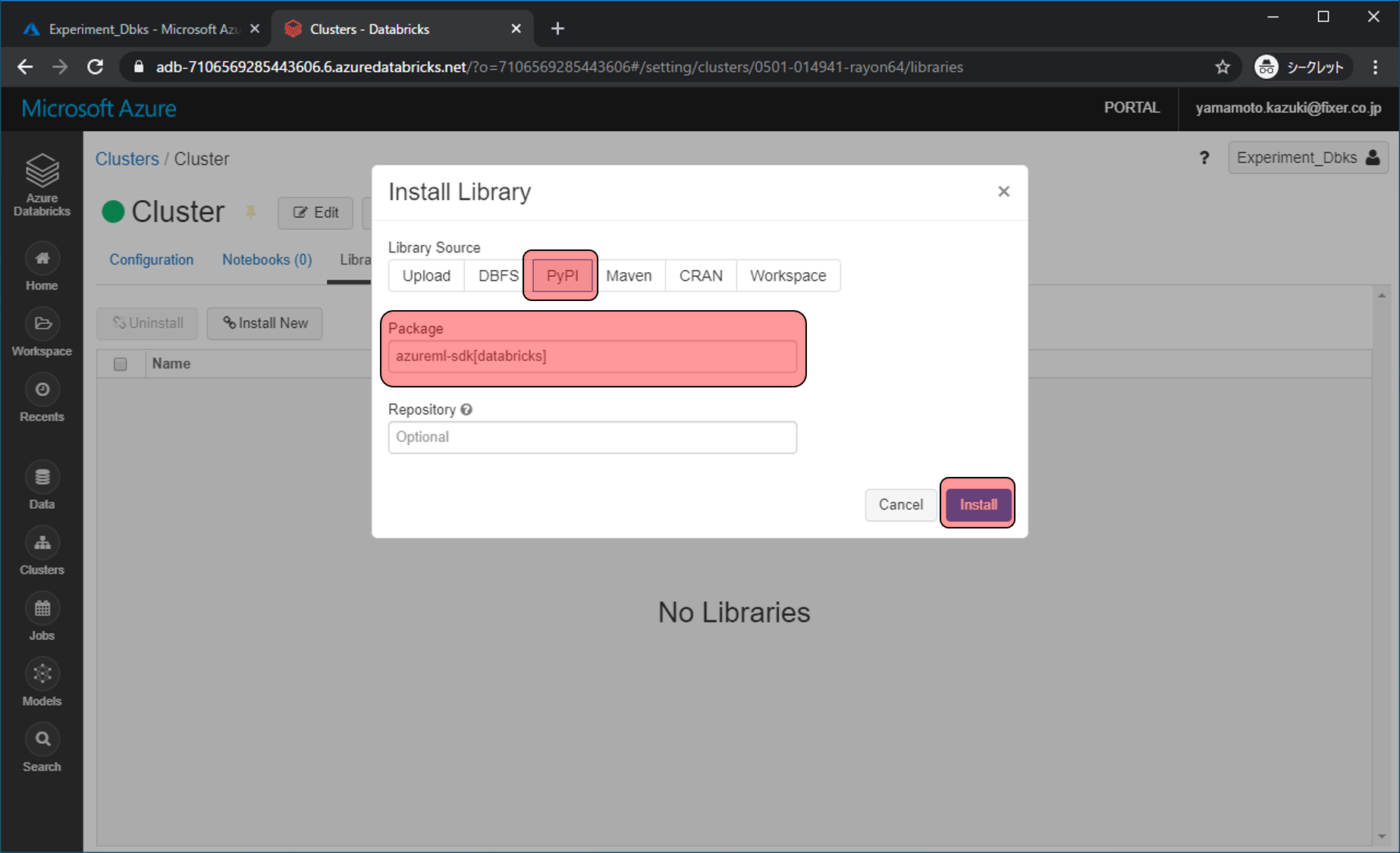The width and height of the screenshot is (1400, 853).
Task: Focus the Package input field
Action: [x=592, y=356]
